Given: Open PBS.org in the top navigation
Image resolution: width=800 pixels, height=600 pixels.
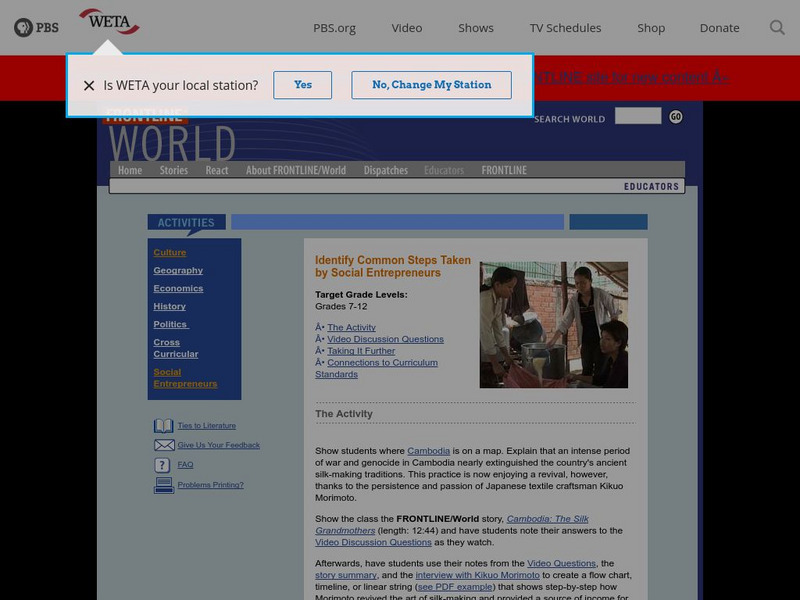Looking at the screenshot, I should (x=334, y=28).
